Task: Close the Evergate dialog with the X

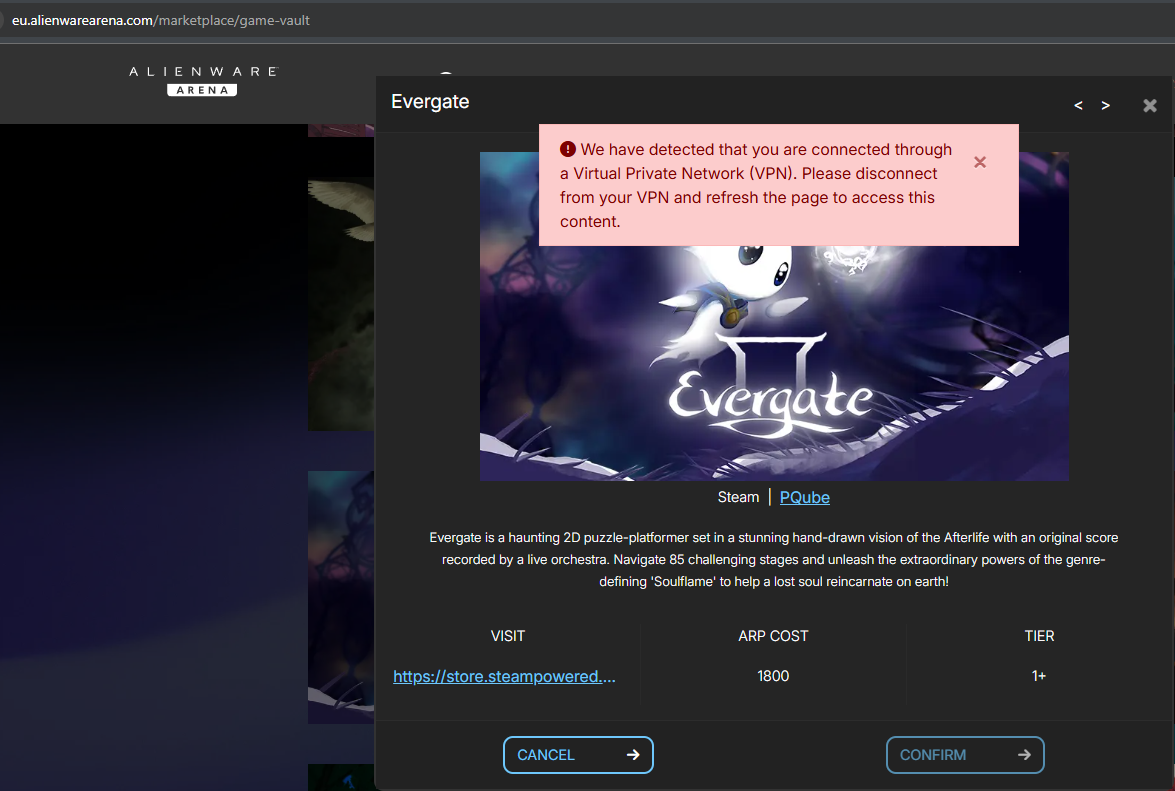Action: 1150,105
